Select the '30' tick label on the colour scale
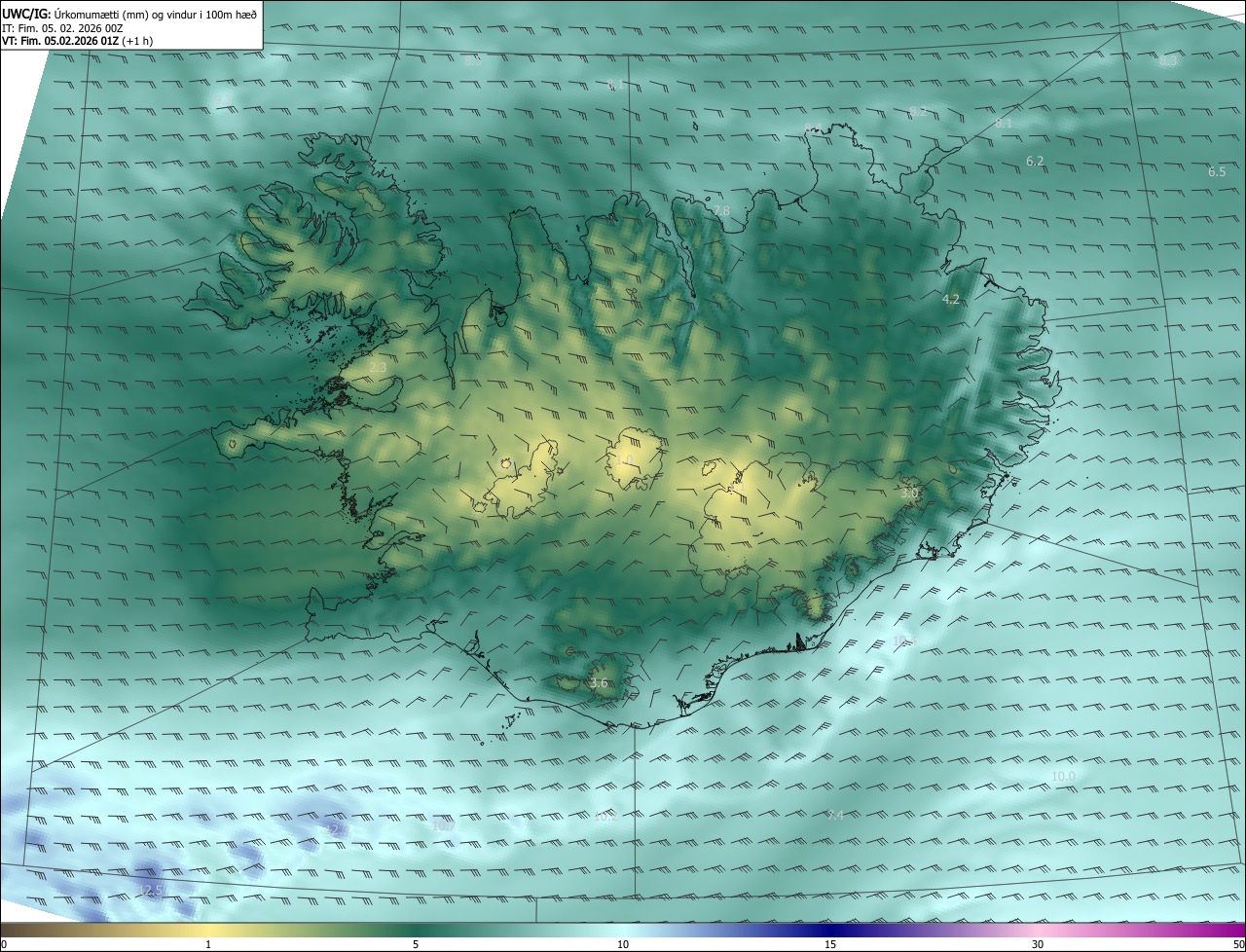 coord(1038,944)
